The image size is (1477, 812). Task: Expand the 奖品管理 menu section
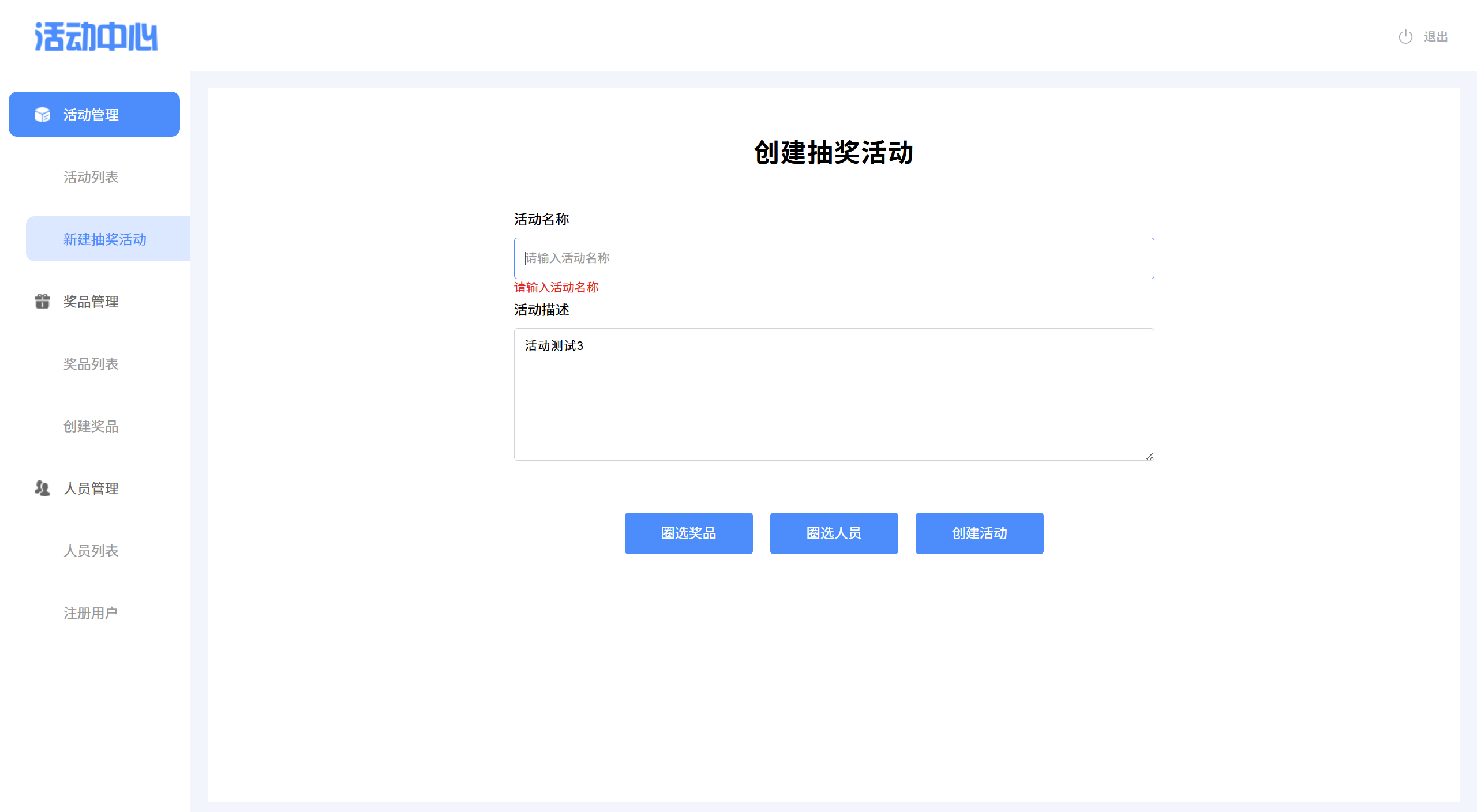(91, 302)
